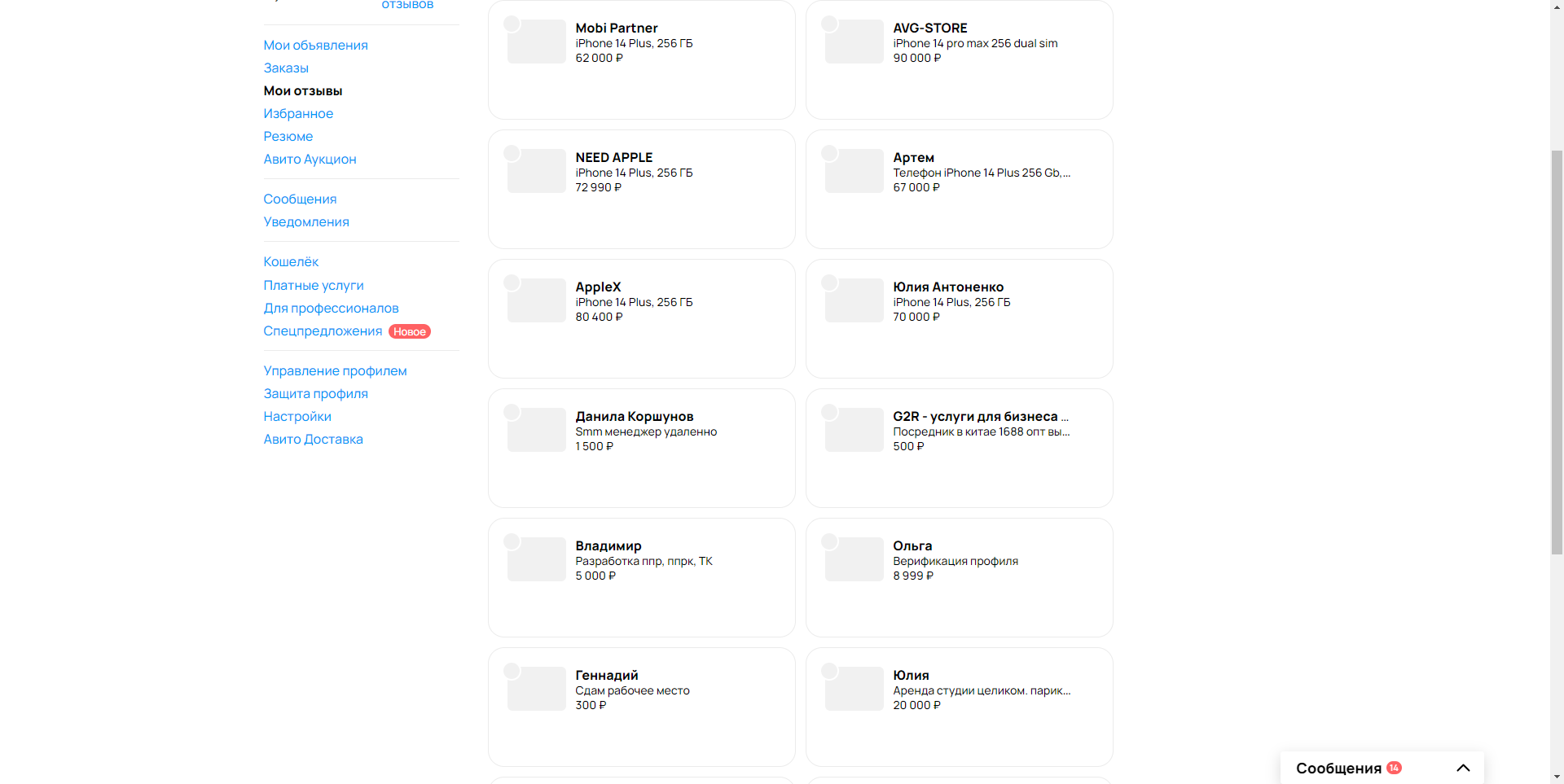Viewport: 1564px width, 784px height.
Task: Open Юлия Антоненко seller name
Action: pos(948,287)
